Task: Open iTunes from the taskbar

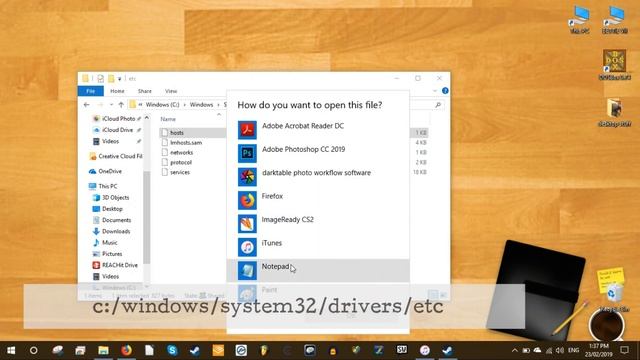Action: 424,350
